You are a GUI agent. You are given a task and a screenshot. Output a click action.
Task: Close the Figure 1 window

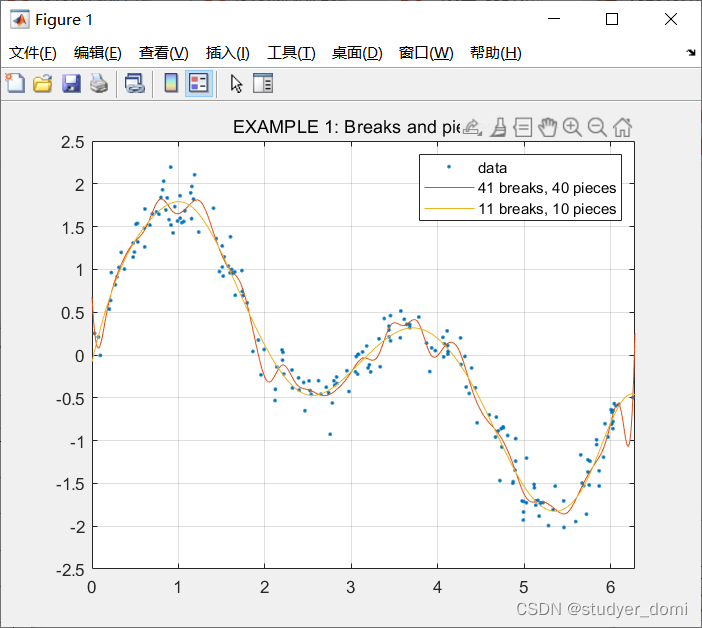coord(671,19)
